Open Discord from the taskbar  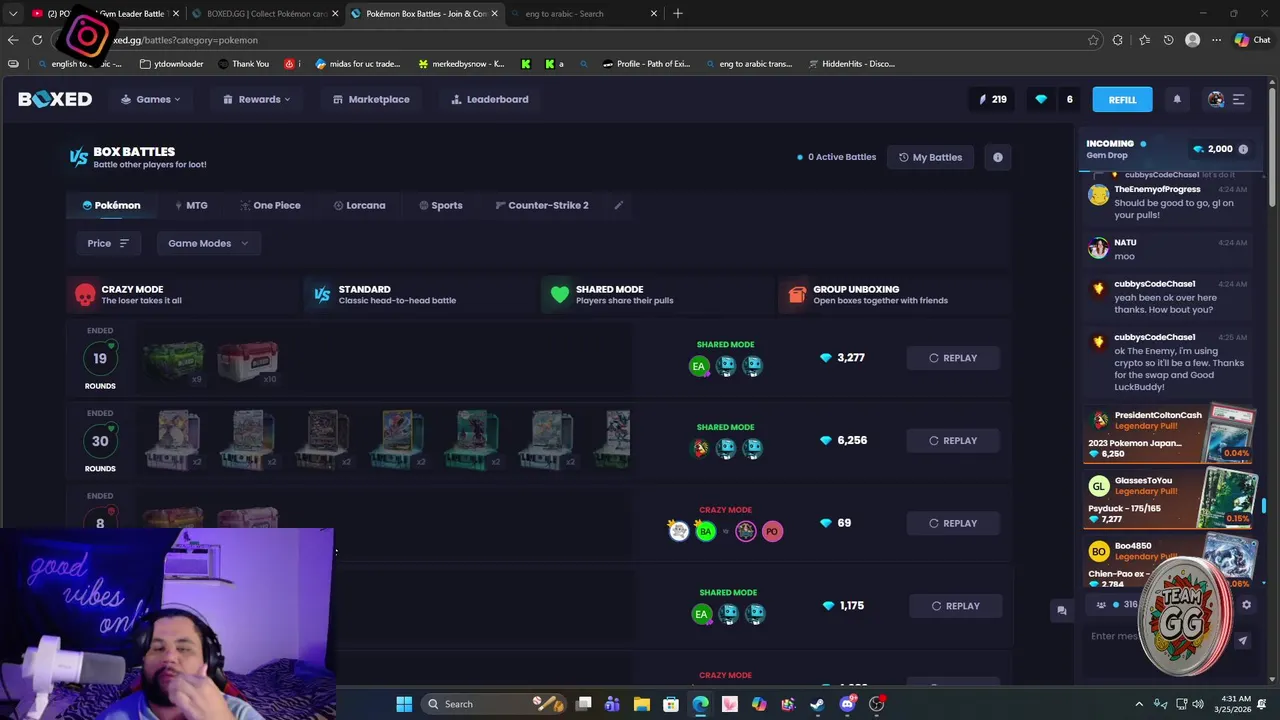pos(847,704)
